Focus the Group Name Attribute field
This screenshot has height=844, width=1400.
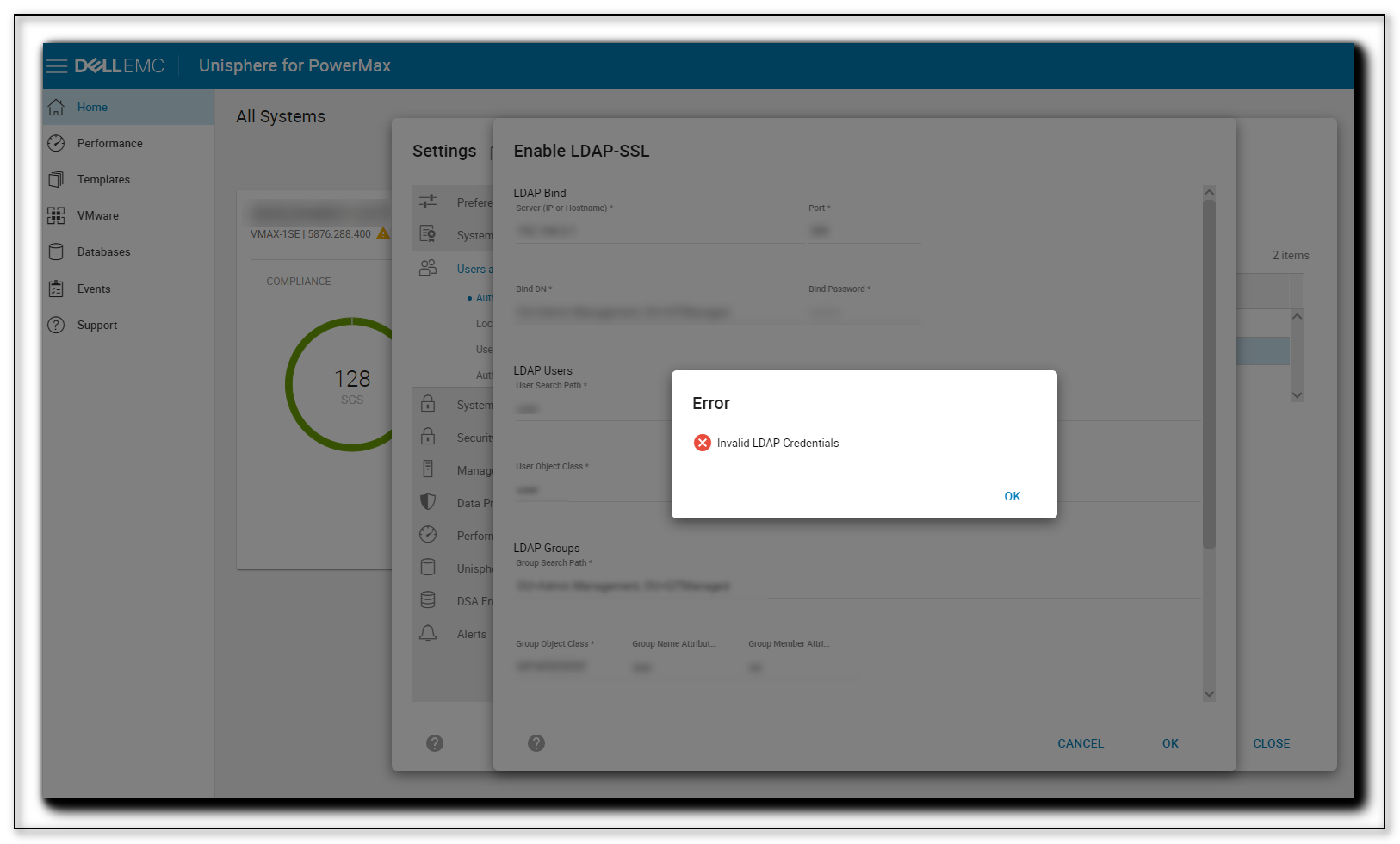coord(686,667)
